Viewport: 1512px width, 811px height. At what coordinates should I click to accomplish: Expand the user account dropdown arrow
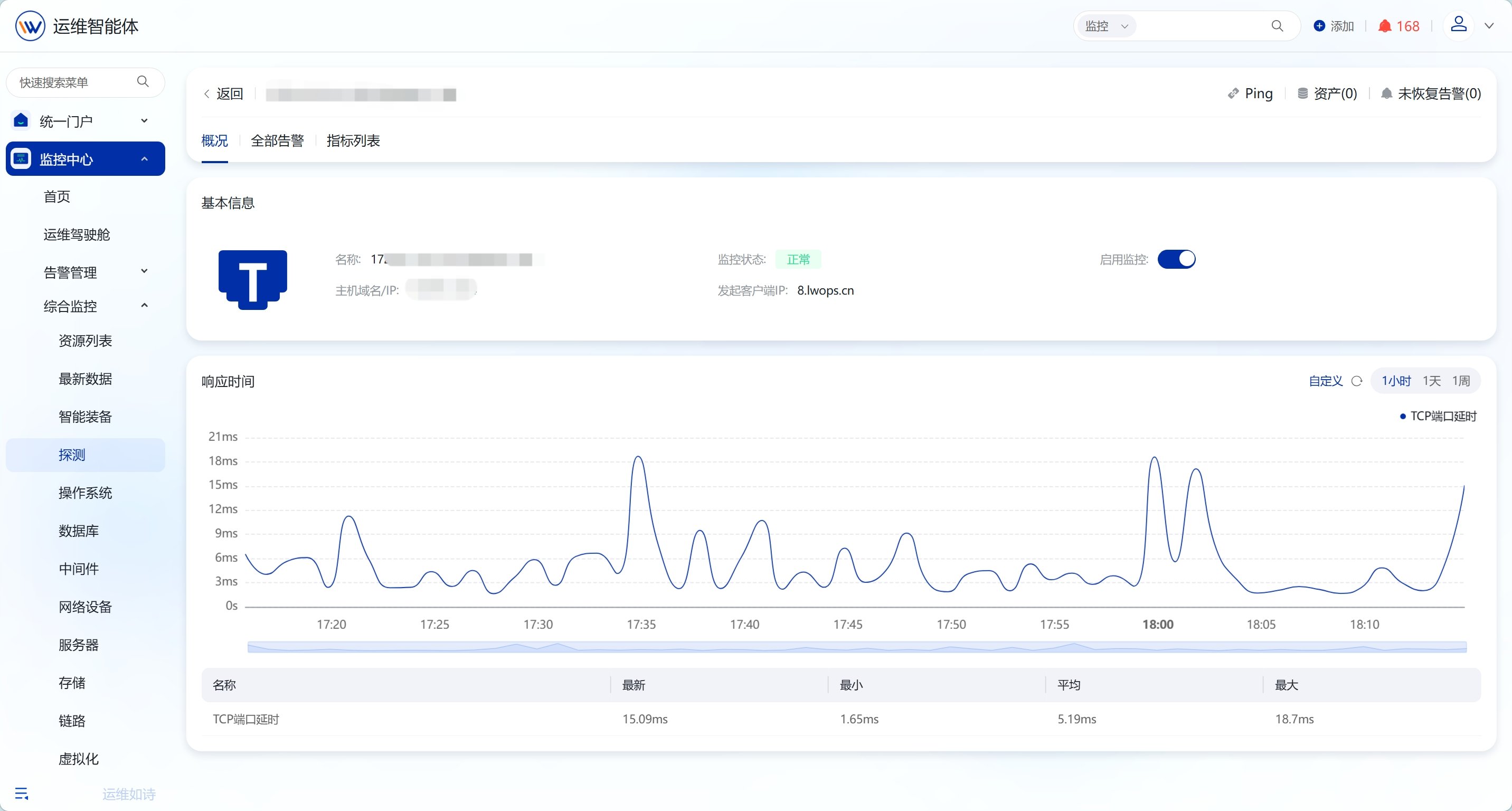[x=1489, y=26]
